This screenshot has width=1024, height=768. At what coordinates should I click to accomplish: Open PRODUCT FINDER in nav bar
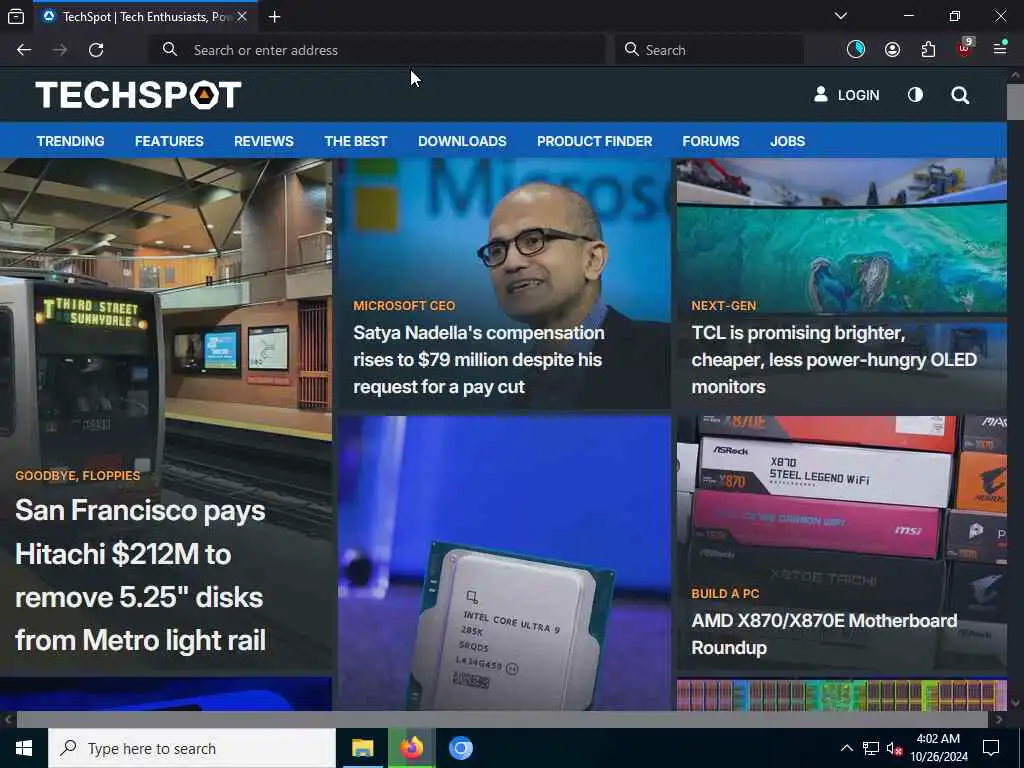tap(594, 141)
